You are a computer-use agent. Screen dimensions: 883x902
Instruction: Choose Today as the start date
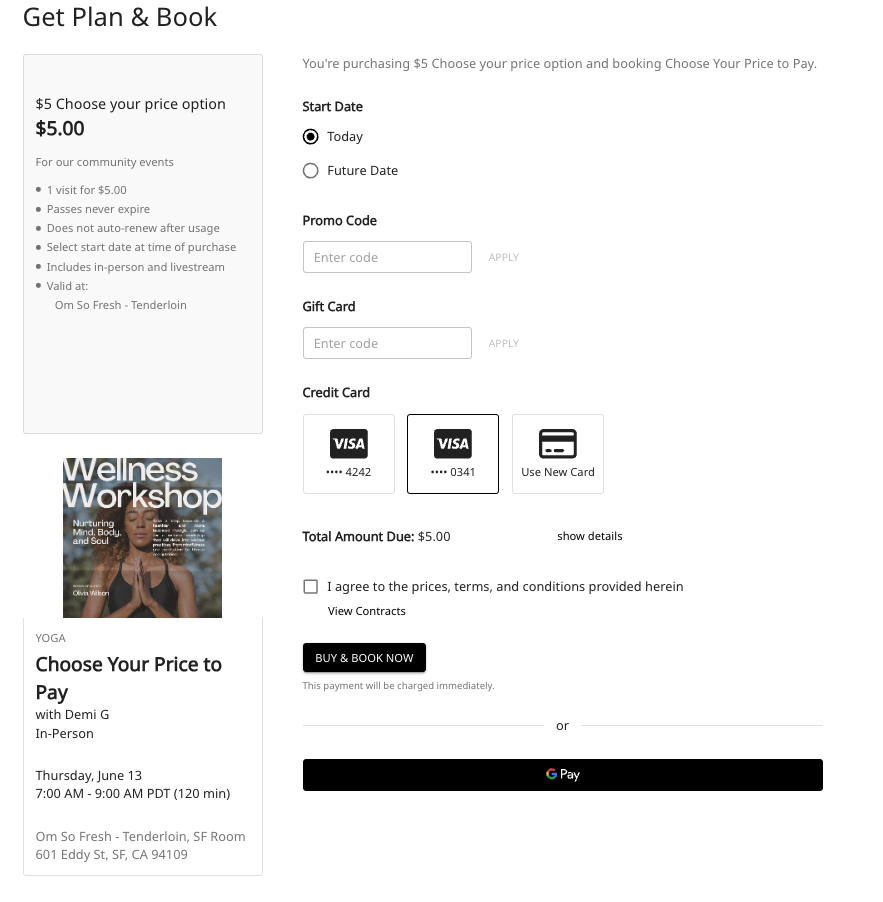[x=311, y=137]
